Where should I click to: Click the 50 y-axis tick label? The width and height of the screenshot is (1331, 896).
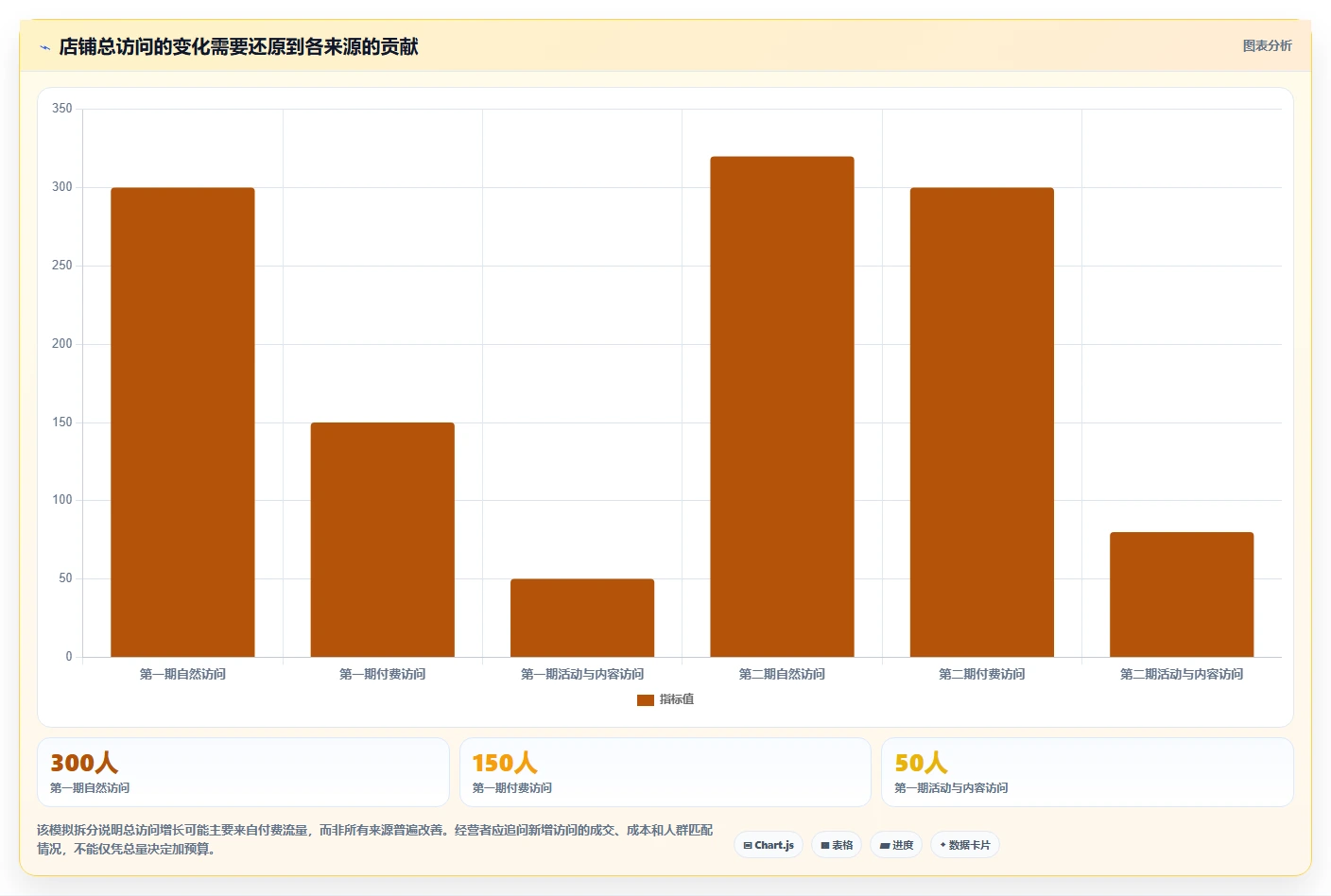[x=65, y=578]
